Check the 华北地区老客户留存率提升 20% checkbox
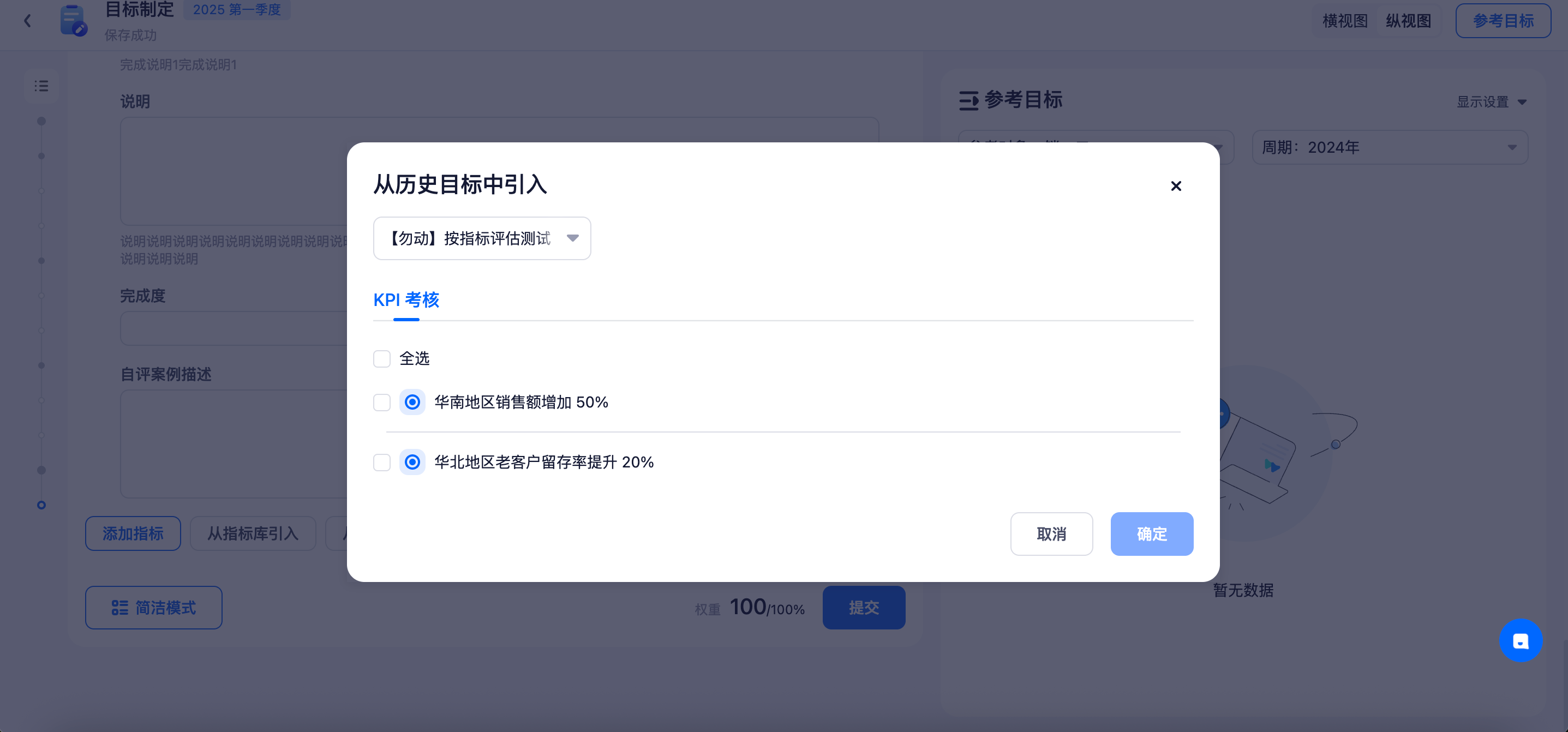1568x732 pixels. pos(382,463)
